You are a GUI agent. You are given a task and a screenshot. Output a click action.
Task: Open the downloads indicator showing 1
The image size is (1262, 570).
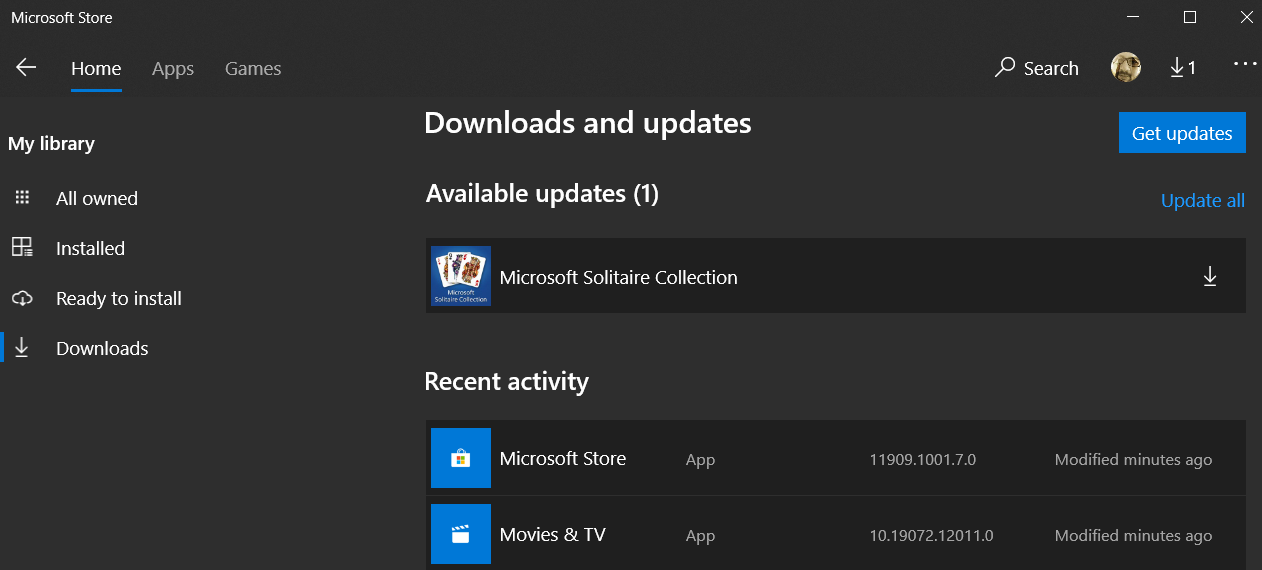[x=1183, y=68]
